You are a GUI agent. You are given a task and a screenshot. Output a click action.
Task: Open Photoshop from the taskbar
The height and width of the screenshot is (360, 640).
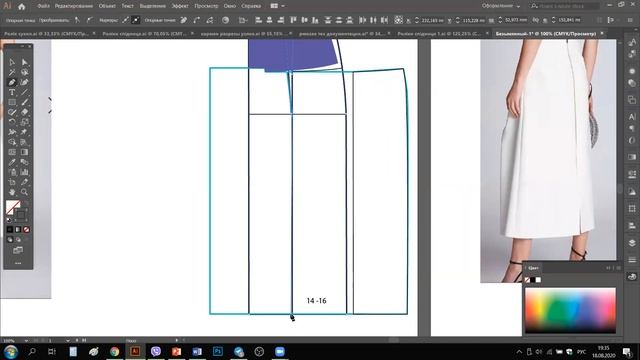(218, 351)
